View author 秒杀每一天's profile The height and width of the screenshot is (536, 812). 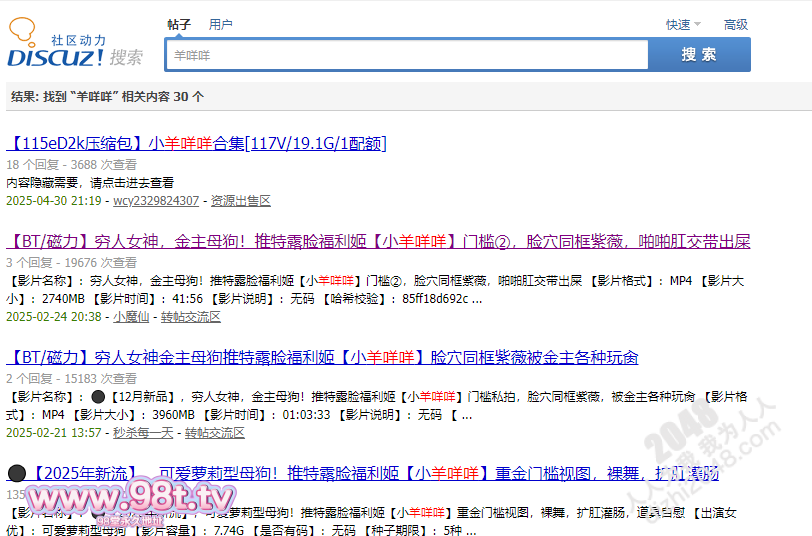point(144,433)
